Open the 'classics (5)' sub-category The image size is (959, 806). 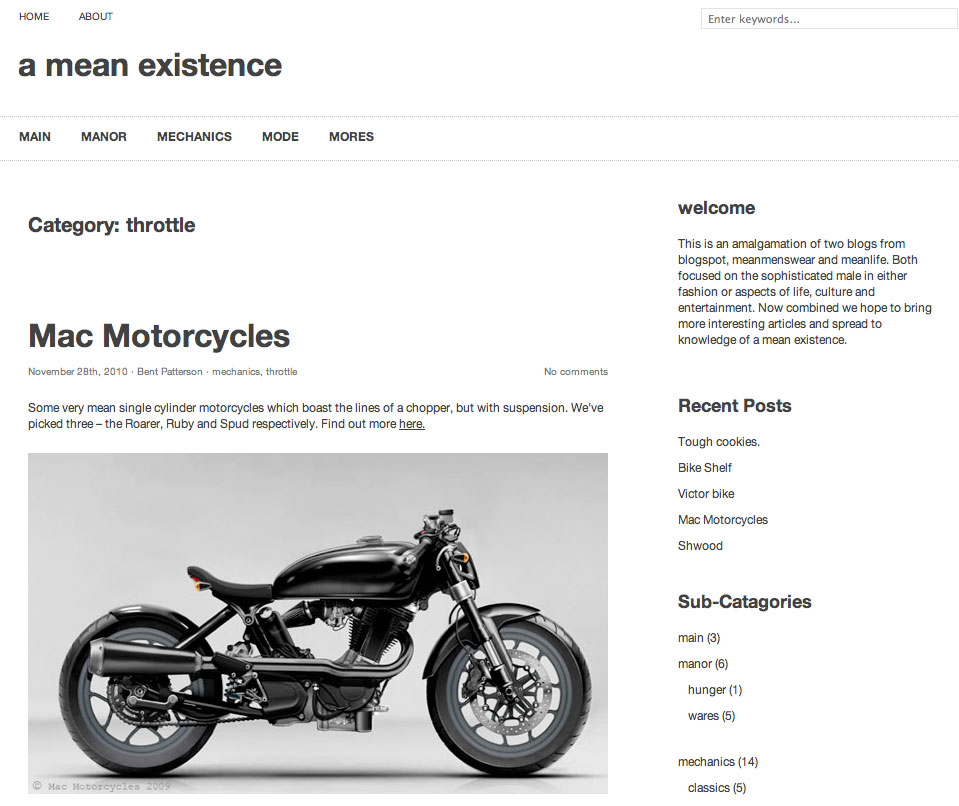(717, 788)
